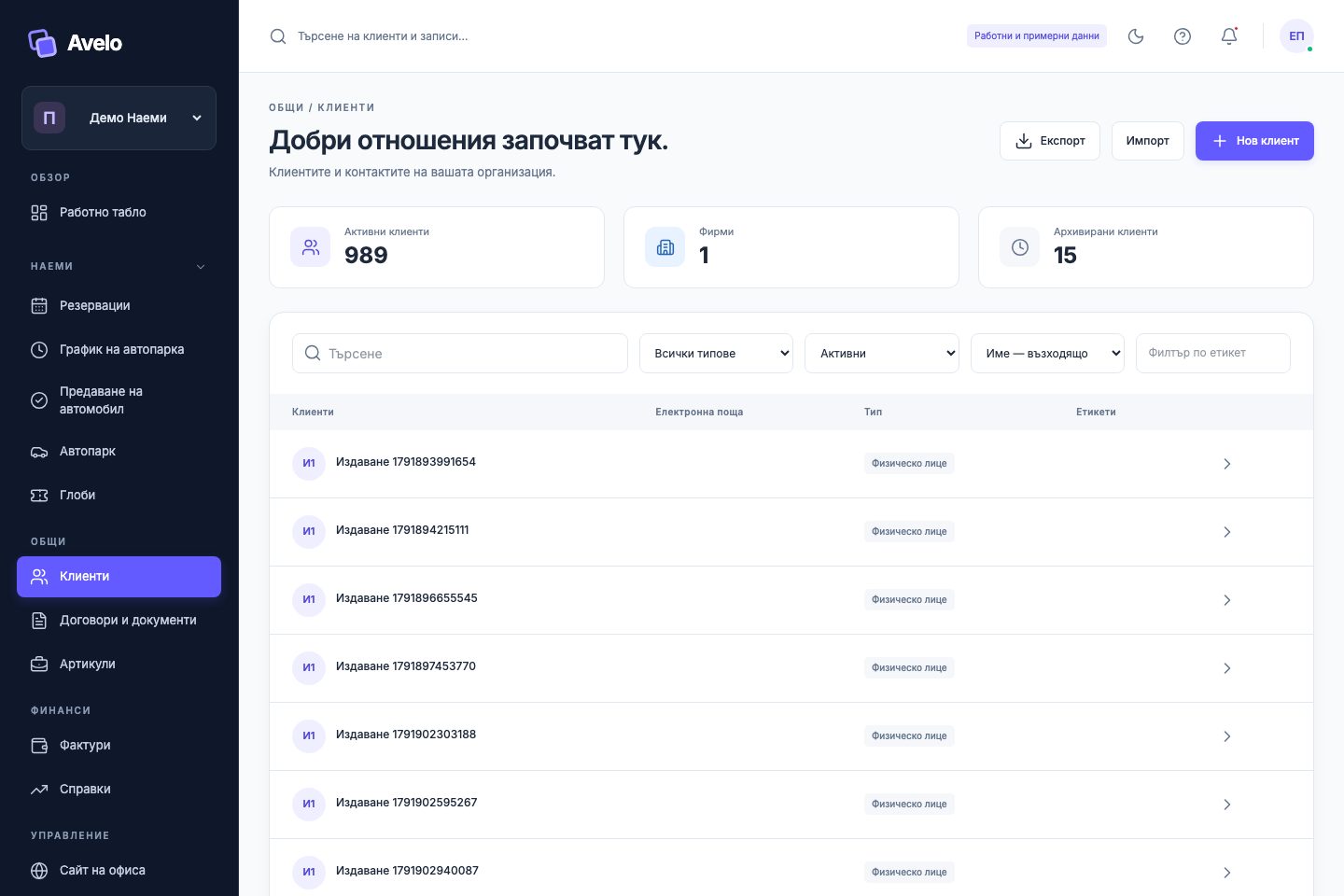The image size is (1344, 896).
Task: Click the Етикети column header
Action: coord(1096,412)
